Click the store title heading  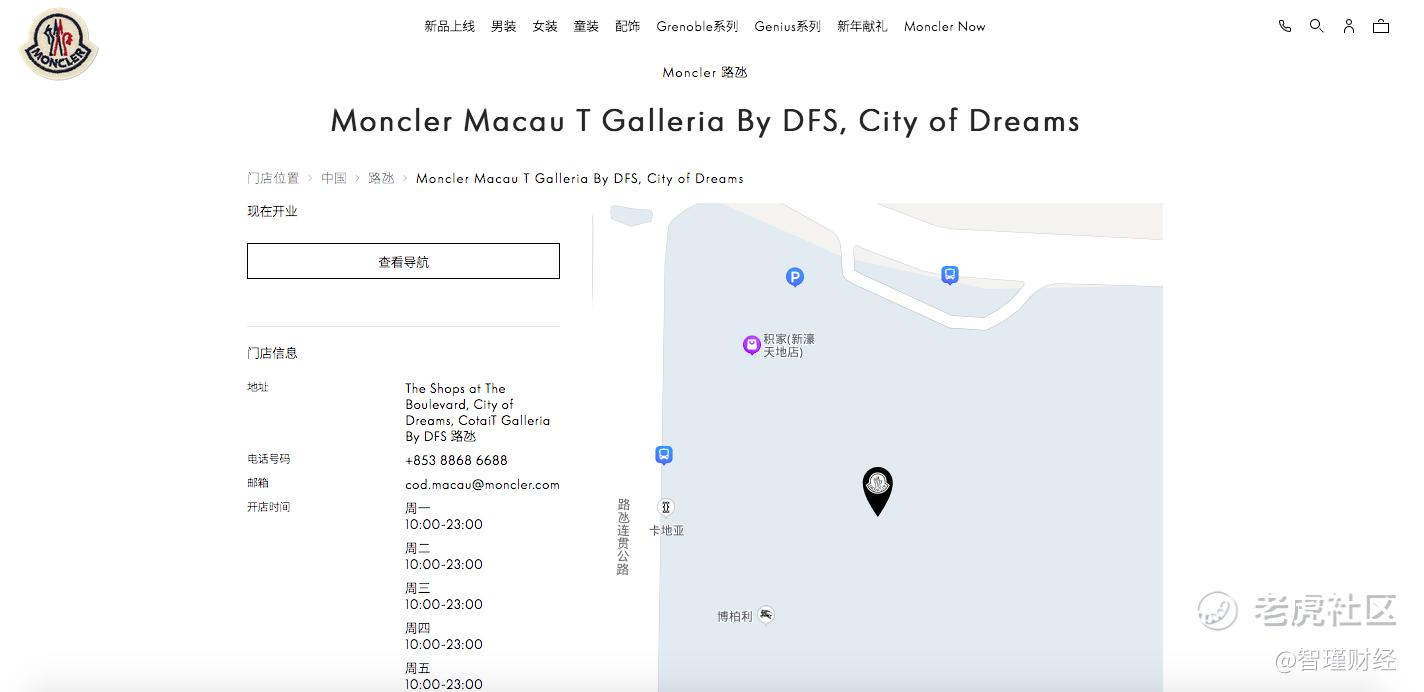[x=705, y=121]
